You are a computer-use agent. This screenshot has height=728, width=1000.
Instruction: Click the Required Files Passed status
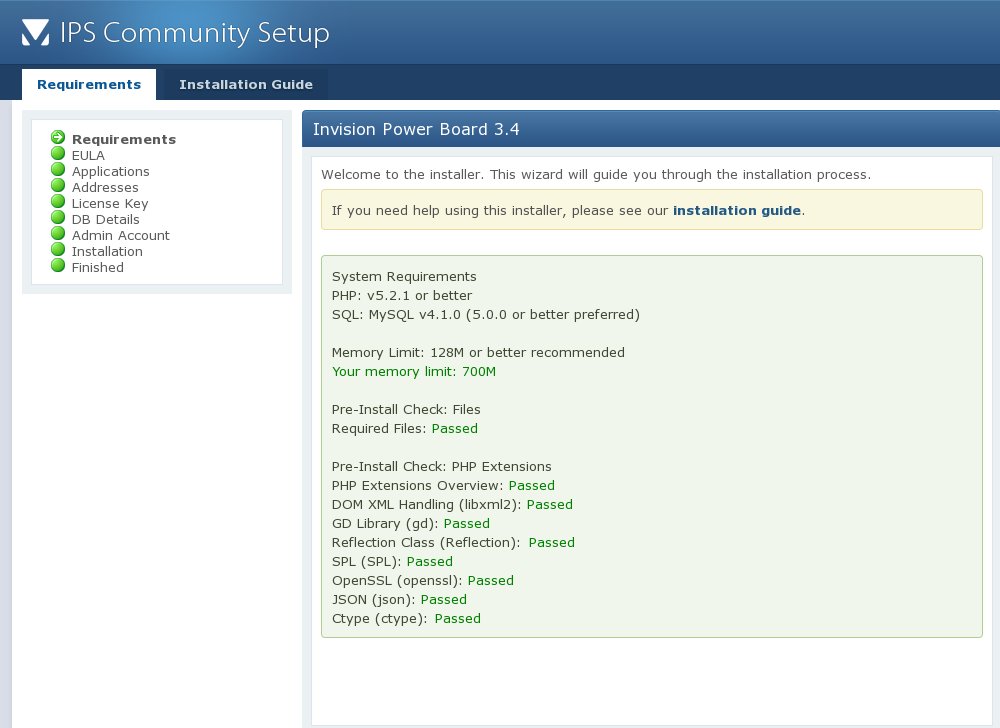(x=454, y=428)
